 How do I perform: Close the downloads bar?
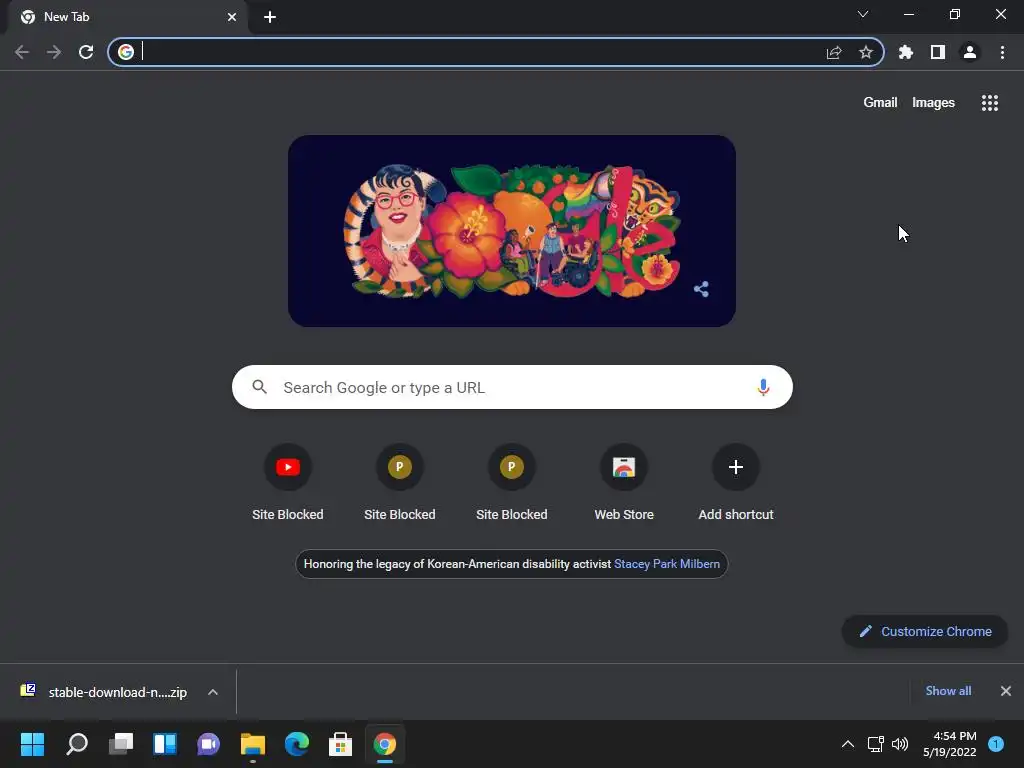pos(1006,691)
